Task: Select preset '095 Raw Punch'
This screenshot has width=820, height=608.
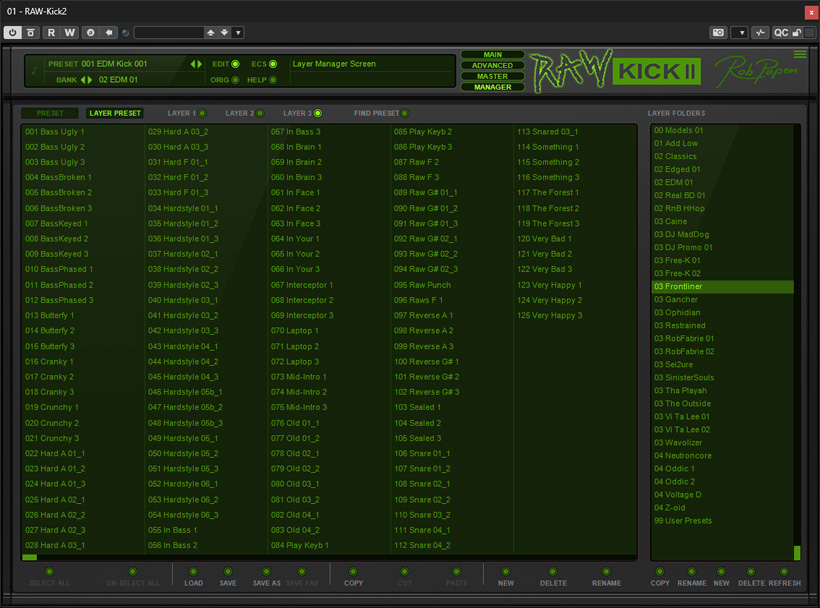Action: pyautogui.click(x=423, y=285)
